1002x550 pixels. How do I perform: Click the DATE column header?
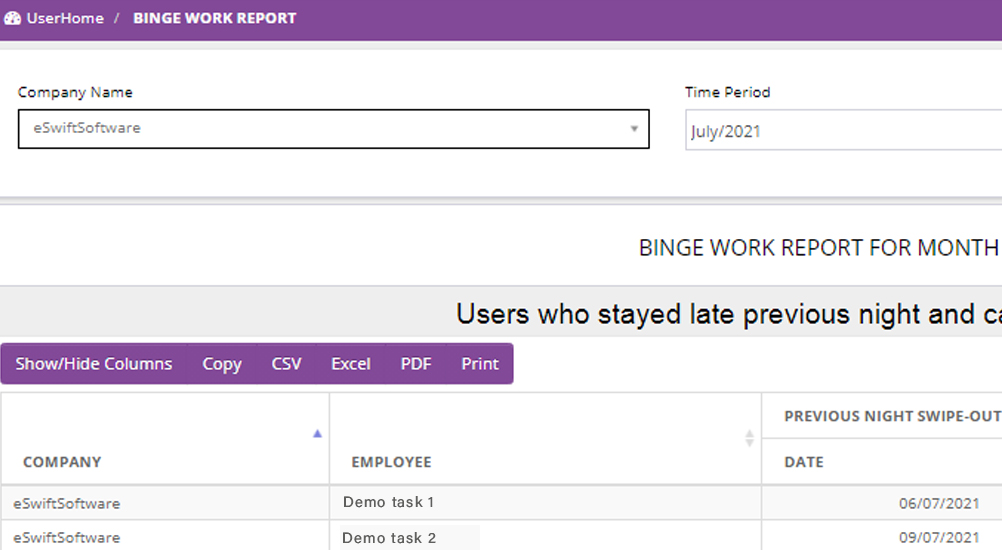(804, 462)
